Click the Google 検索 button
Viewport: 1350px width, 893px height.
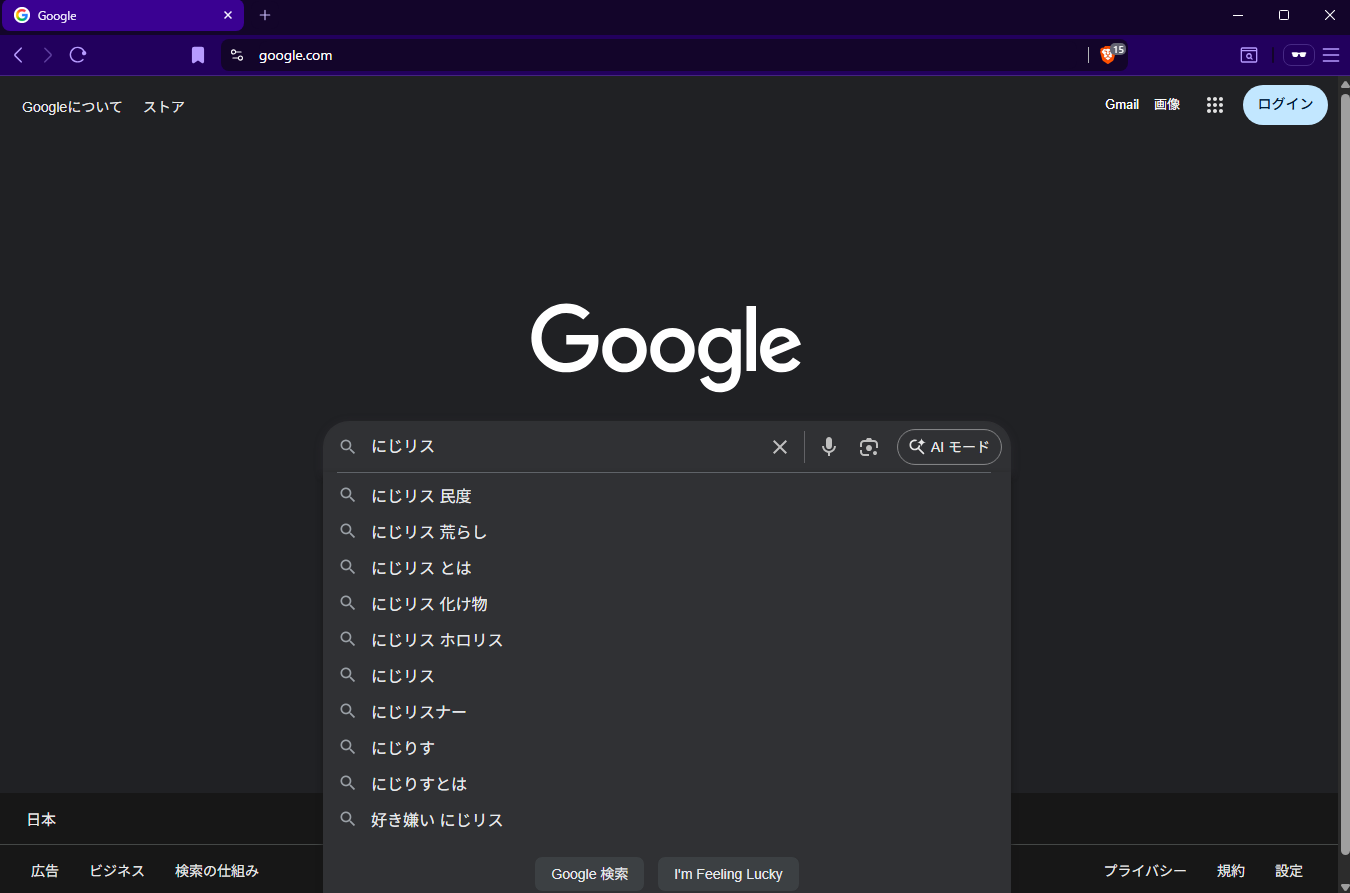click(x=589, y=874)
